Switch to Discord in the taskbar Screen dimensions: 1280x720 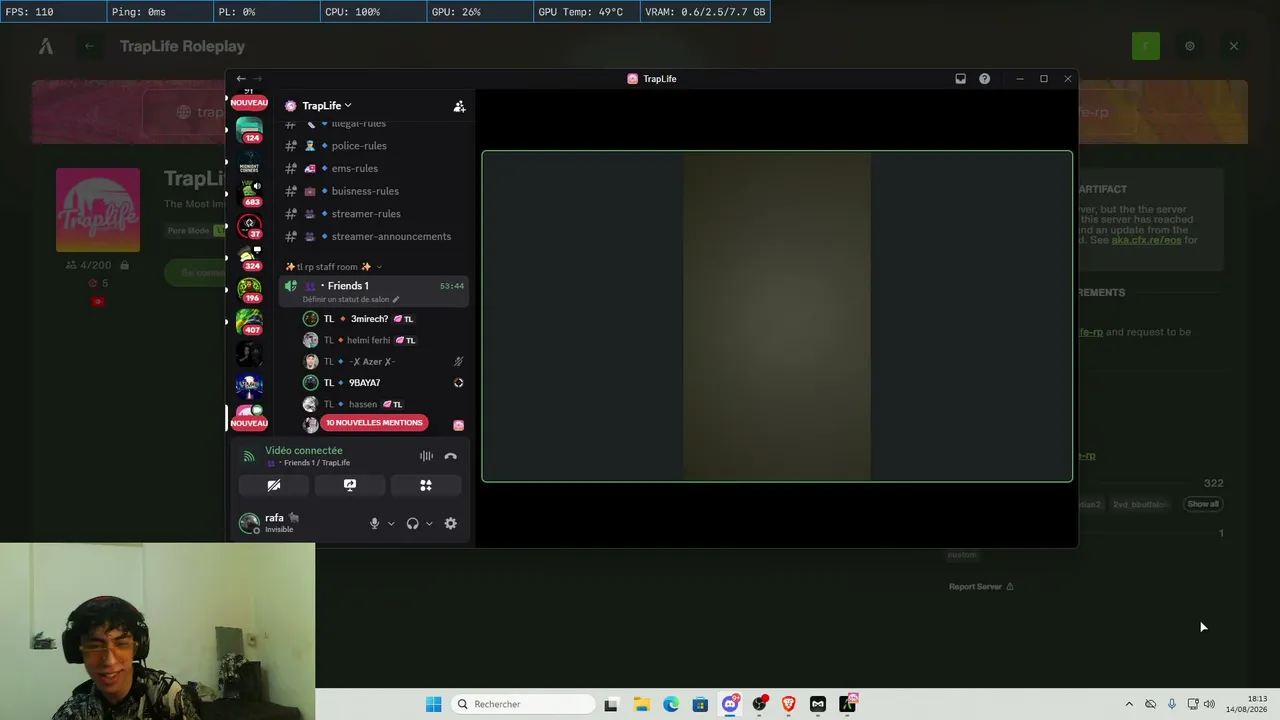tap(730, 704)
